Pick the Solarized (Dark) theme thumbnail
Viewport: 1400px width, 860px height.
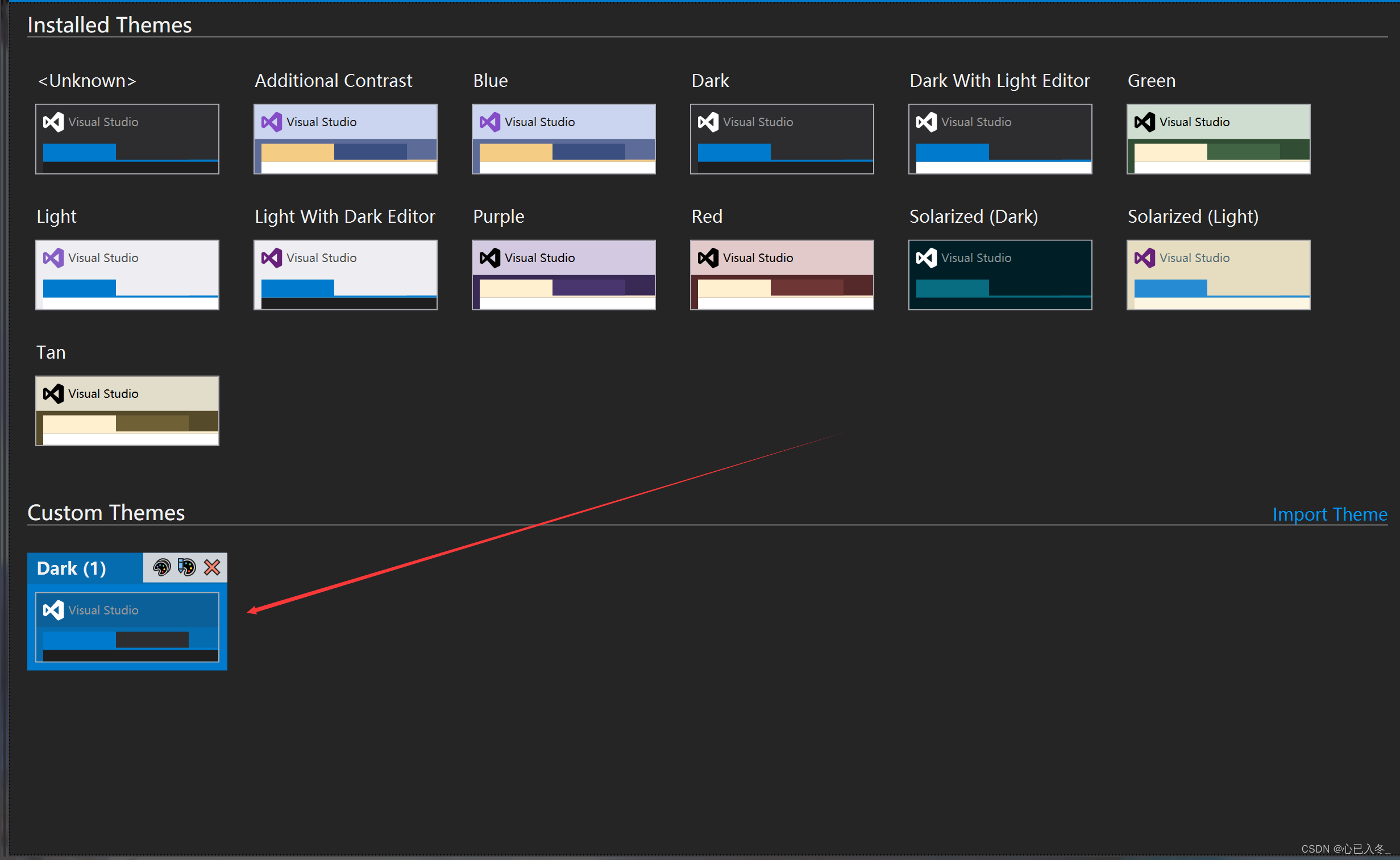[x=1000, y=275]
